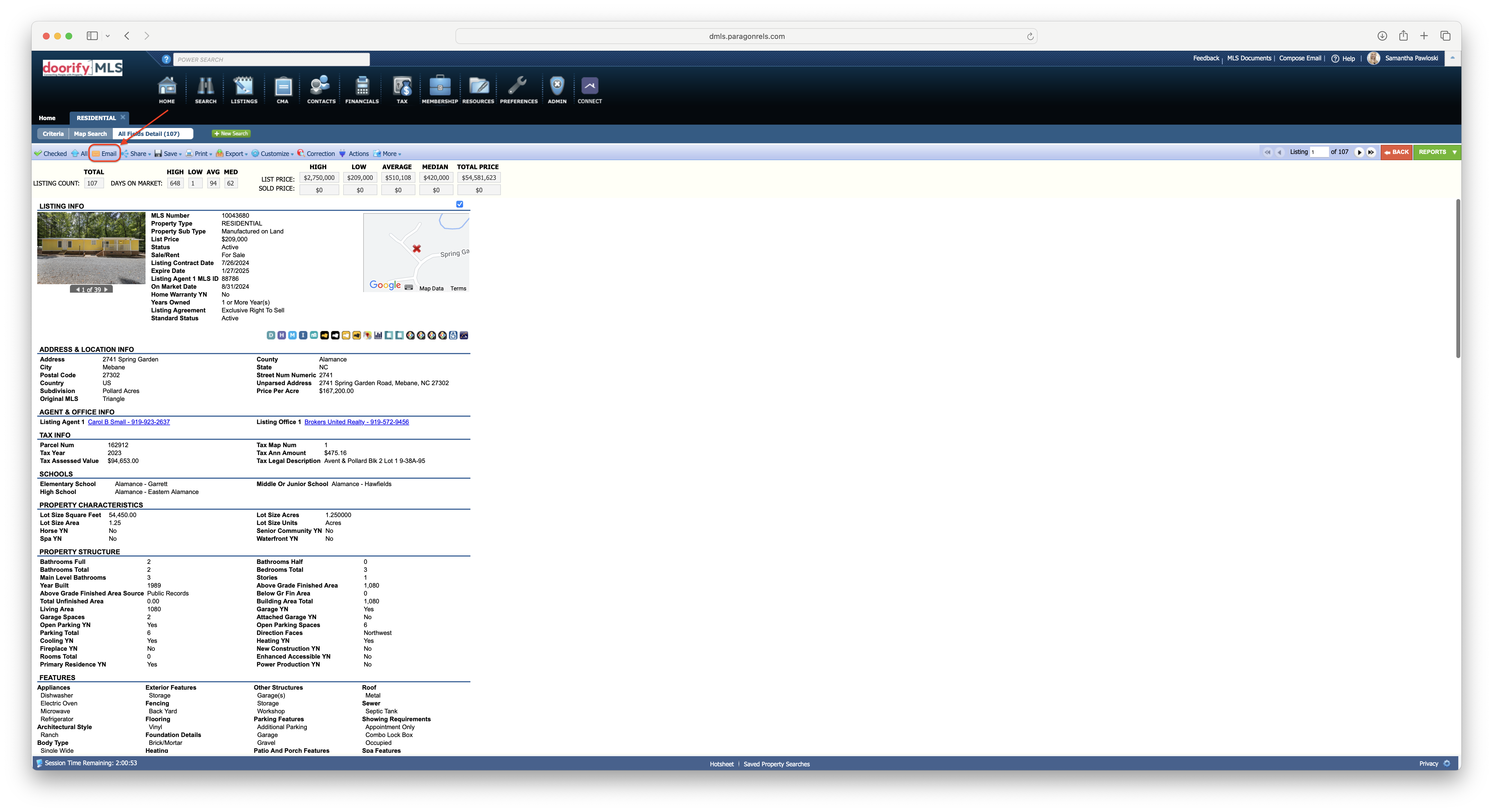
Task: Click the Actions plug toolbar item
Action: [354, 154]
